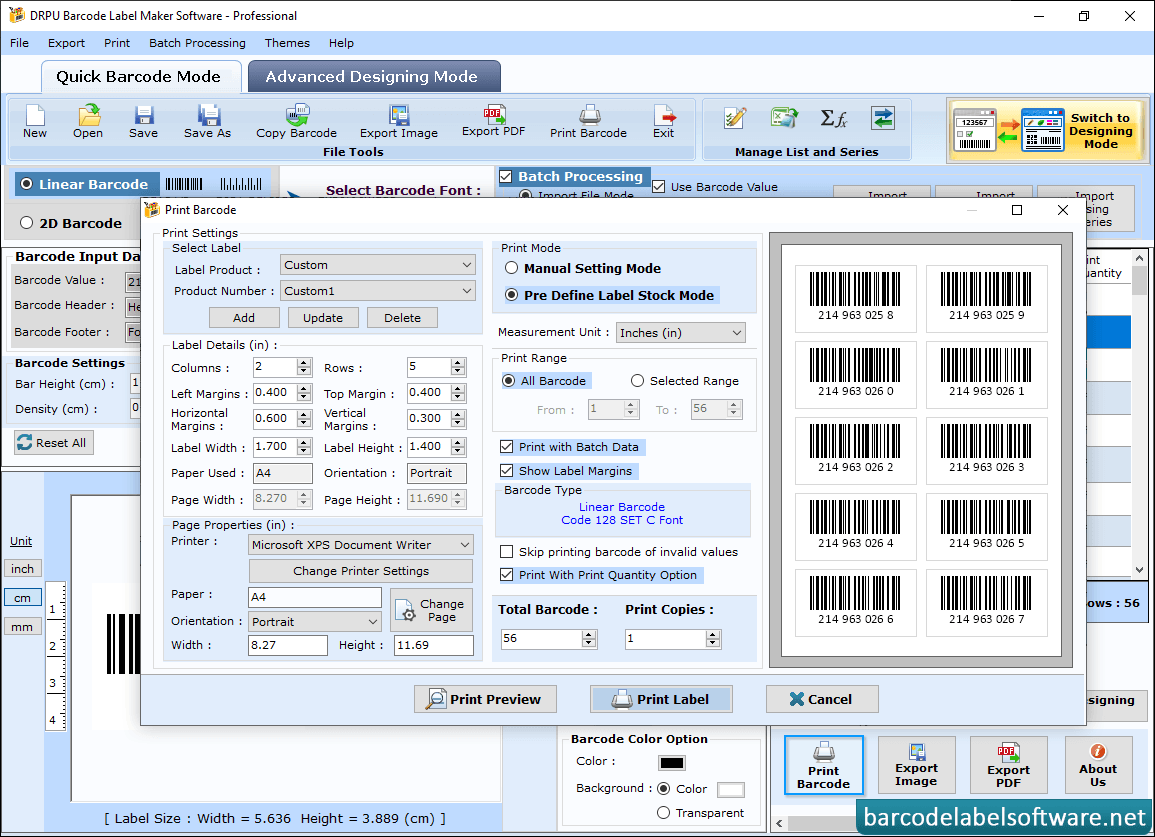Open the list editor pencil icon
Viewport: 1155px width, 837px height.
coord(734,118)
